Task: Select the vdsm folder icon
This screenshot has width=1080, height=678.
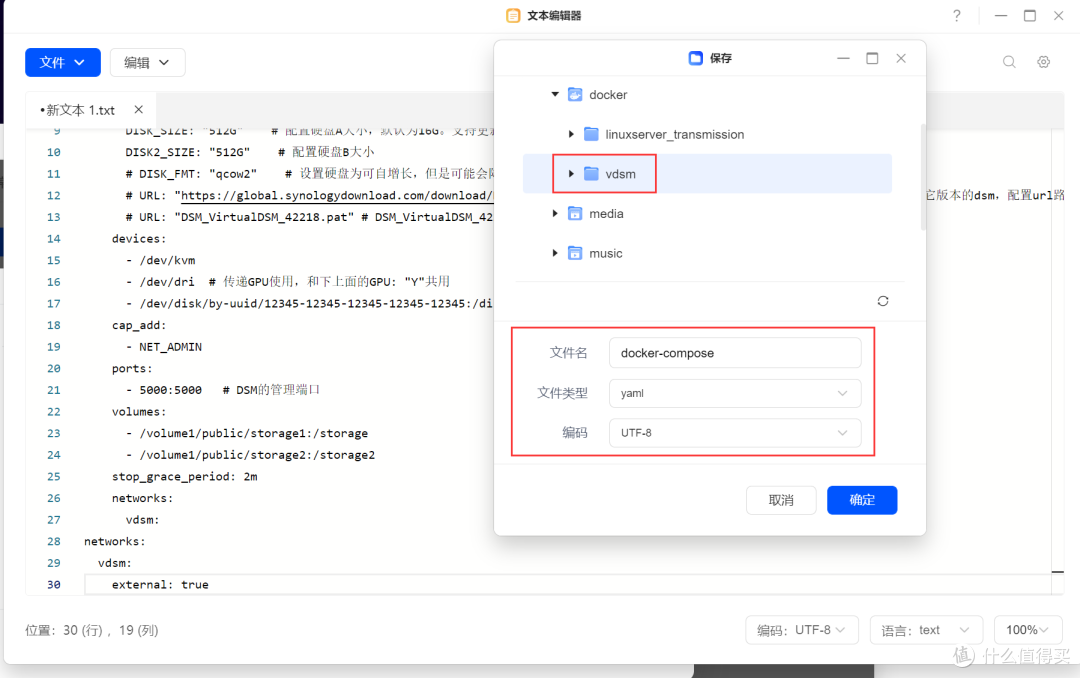Action: pyautogui.click(x=591, y=174)
